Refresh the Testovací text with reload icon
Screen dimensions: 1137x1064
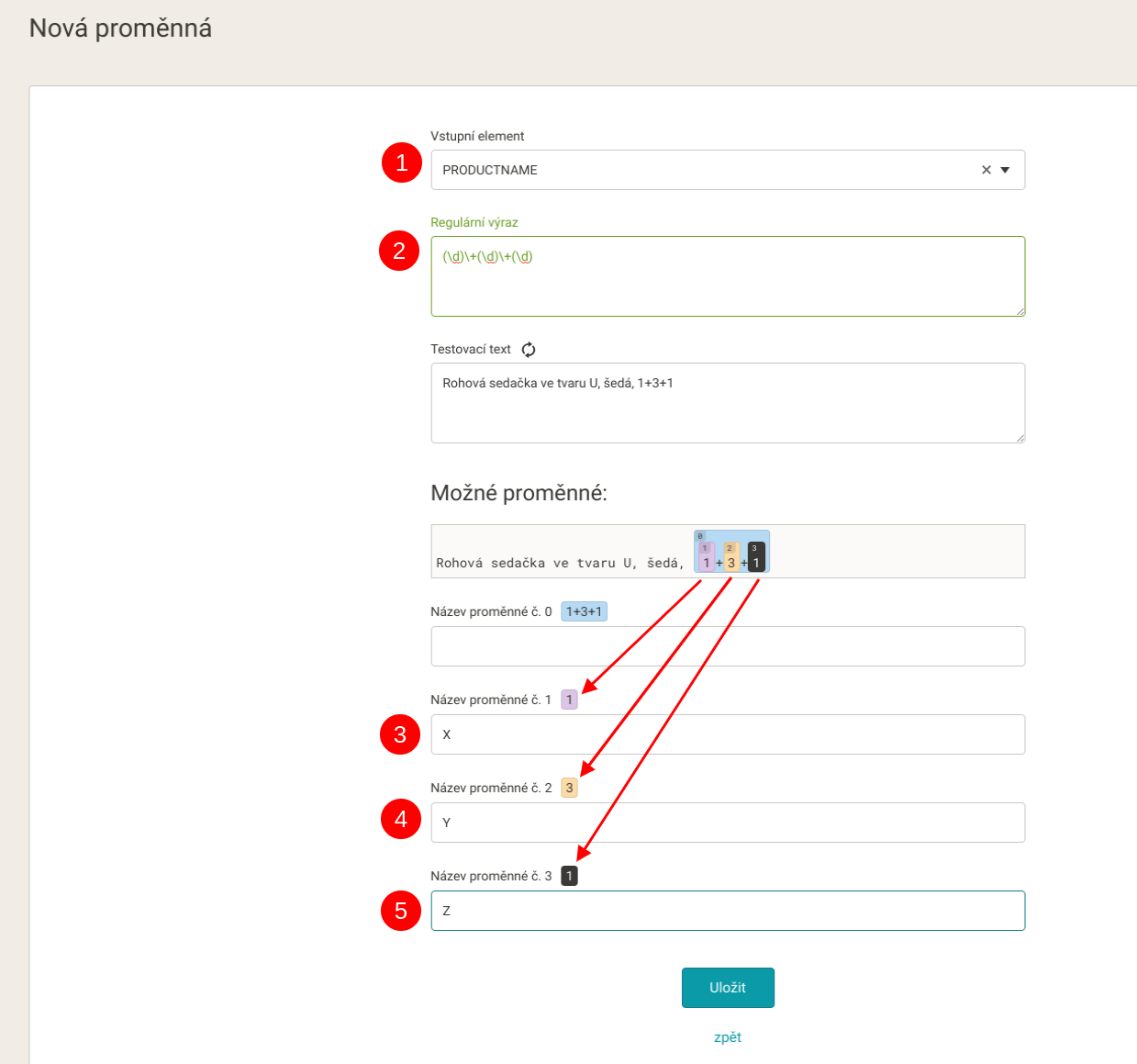529,350
